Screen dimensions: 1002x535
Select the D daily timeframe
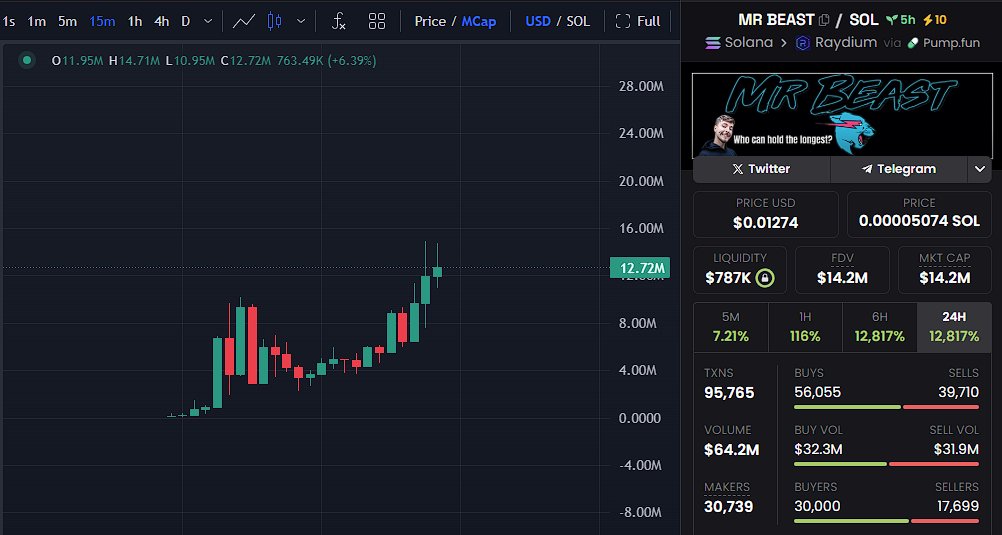pos(185,21)
